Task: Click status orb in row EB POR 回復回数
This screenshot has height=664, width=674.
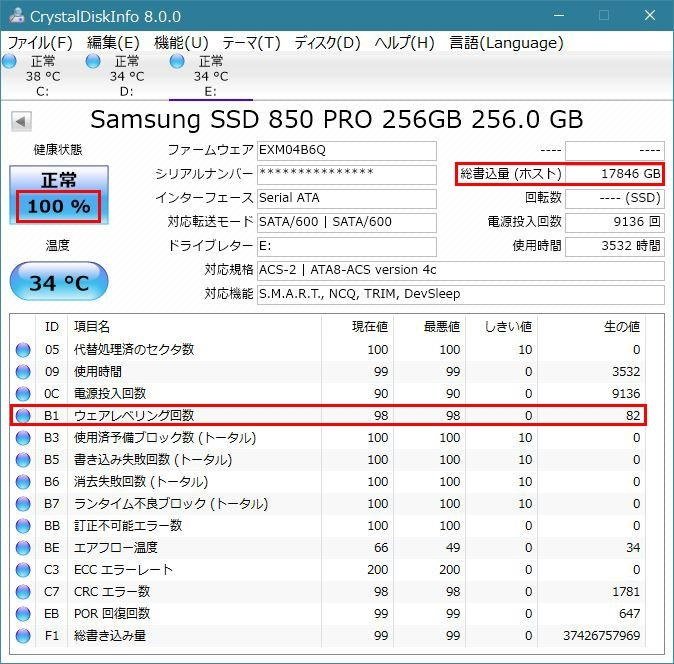Action: click(23, 614)
